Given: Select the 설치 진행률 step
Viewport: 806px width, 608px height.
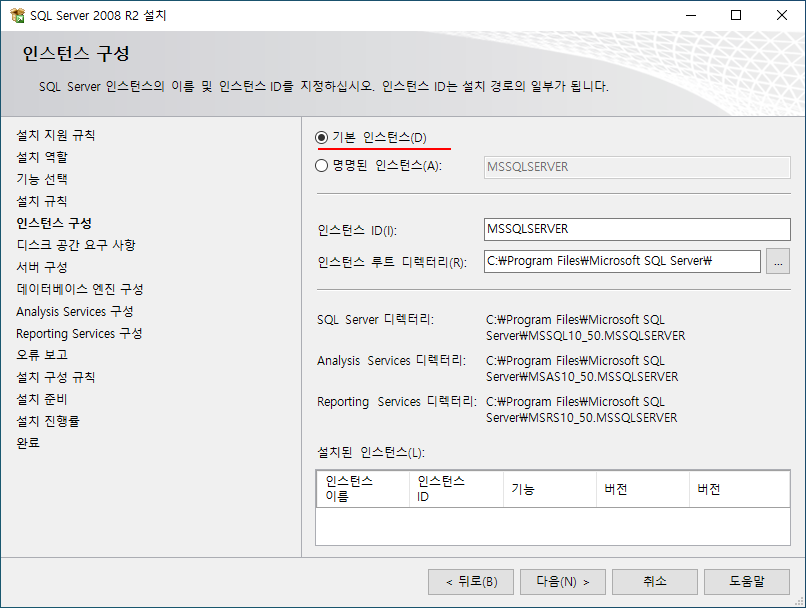Looking at the screenshot, I should click(x=48, y=421).
